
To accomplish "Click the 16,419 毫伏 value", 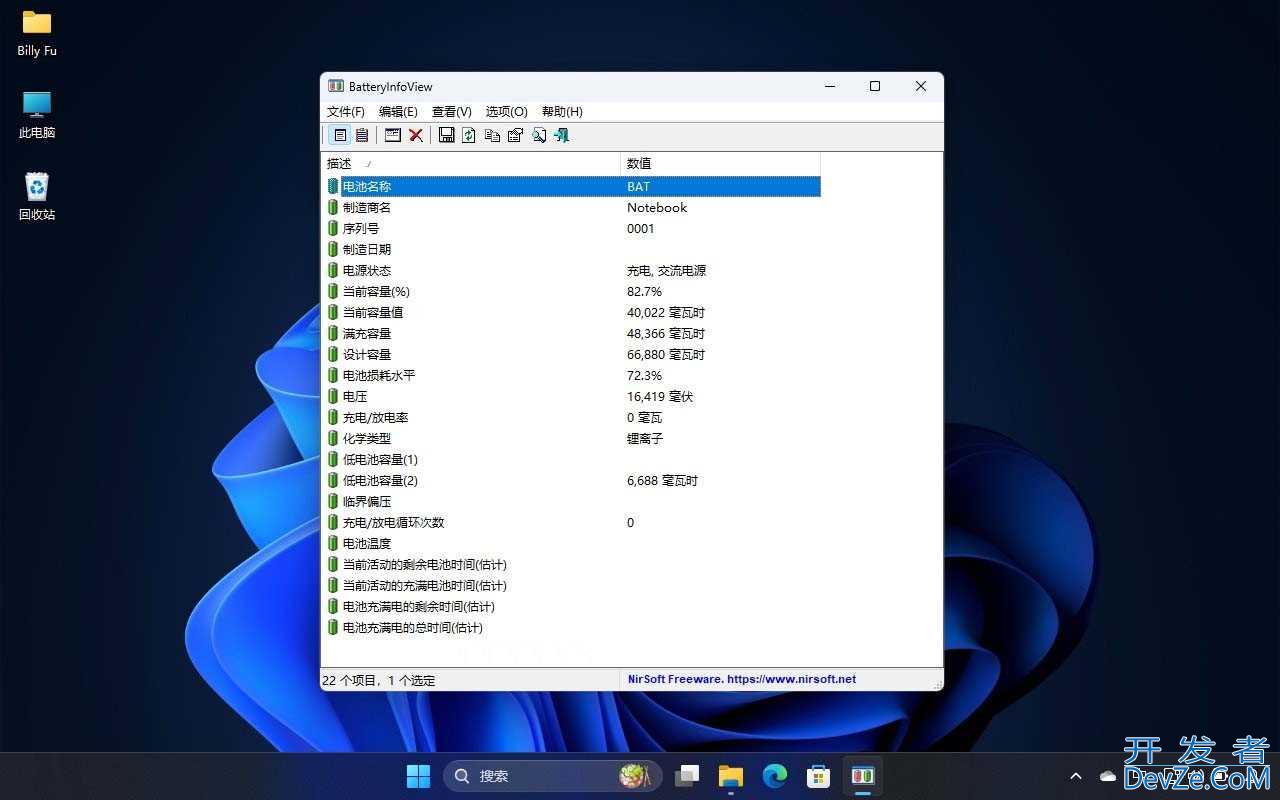I will pyautogui.click(x=660, y=396).
